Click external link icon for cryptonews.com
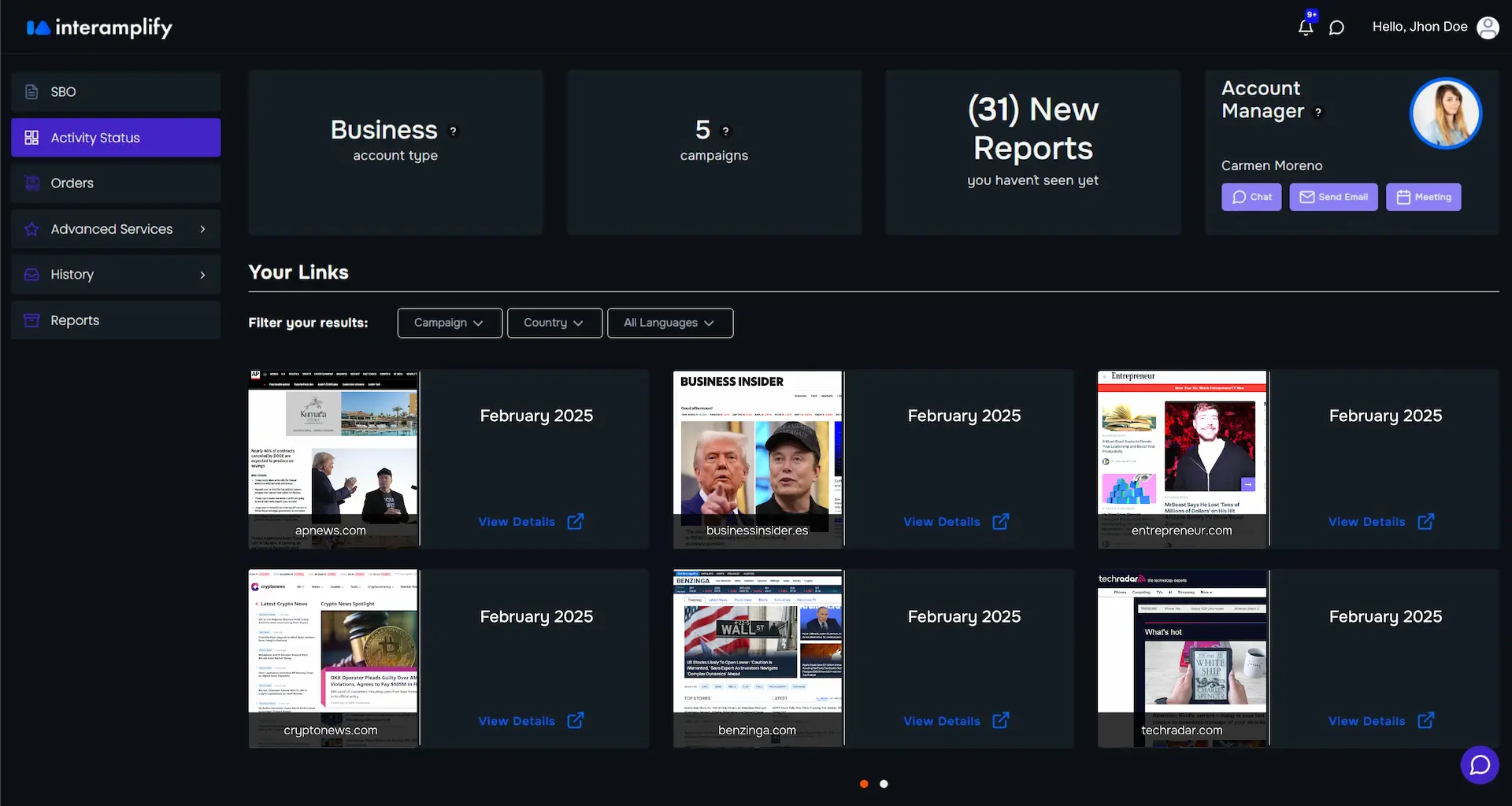Screen dimensions: 1512x806 click(576, 720)
